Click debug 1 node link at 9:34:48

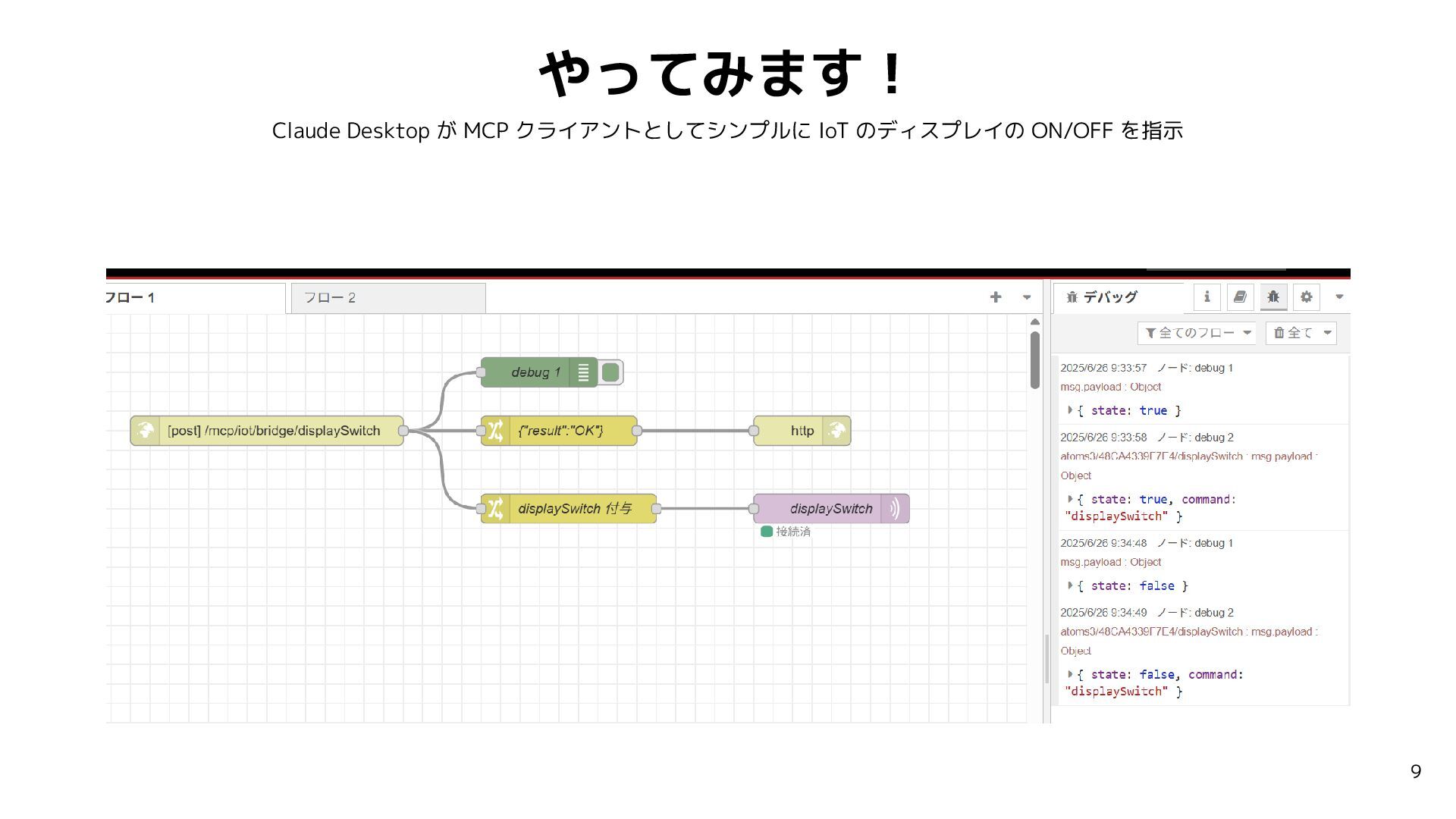click(1195, 543)
